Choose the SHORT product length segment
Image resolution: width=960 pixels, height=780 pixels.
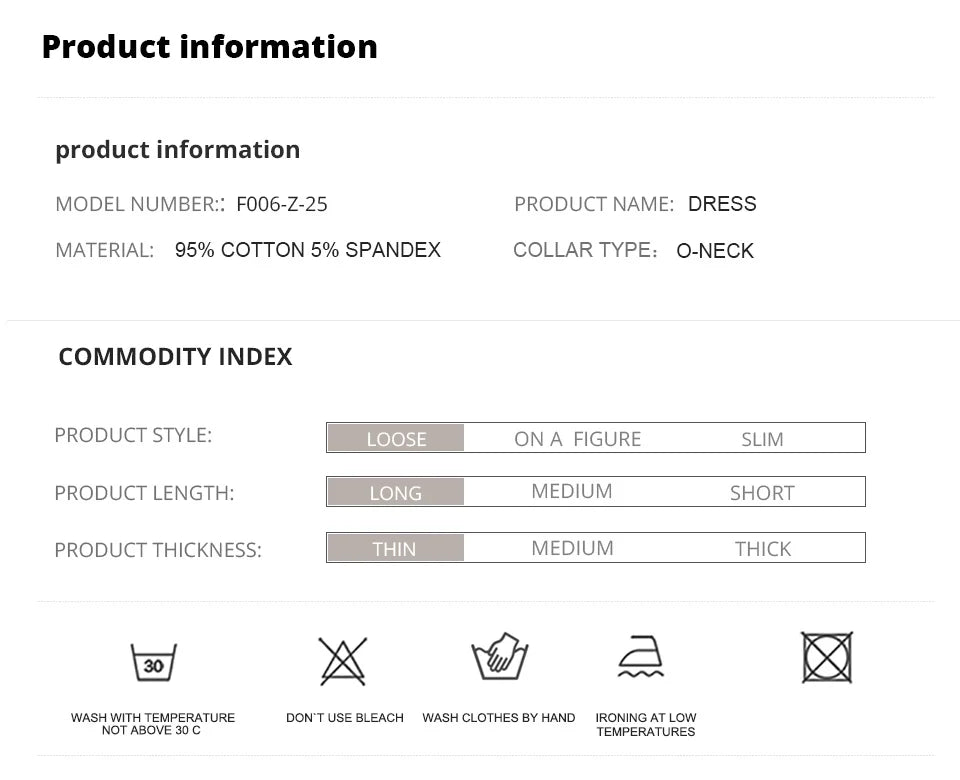coord(762,492)
